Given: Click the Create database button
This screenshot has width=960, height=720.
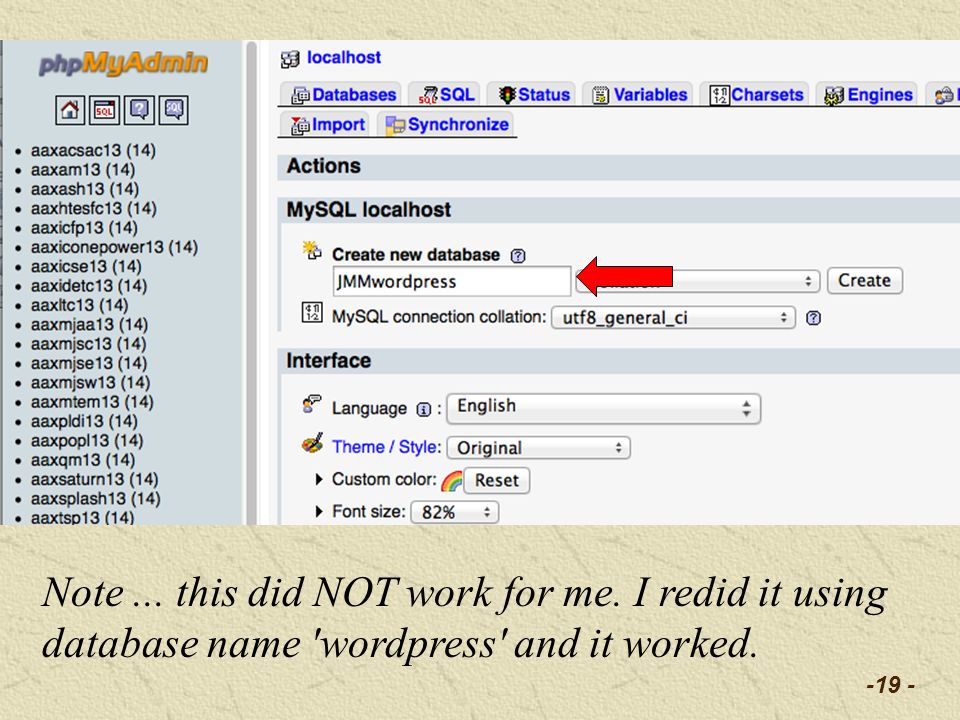Looking at the screenshot, I should 864,280.
